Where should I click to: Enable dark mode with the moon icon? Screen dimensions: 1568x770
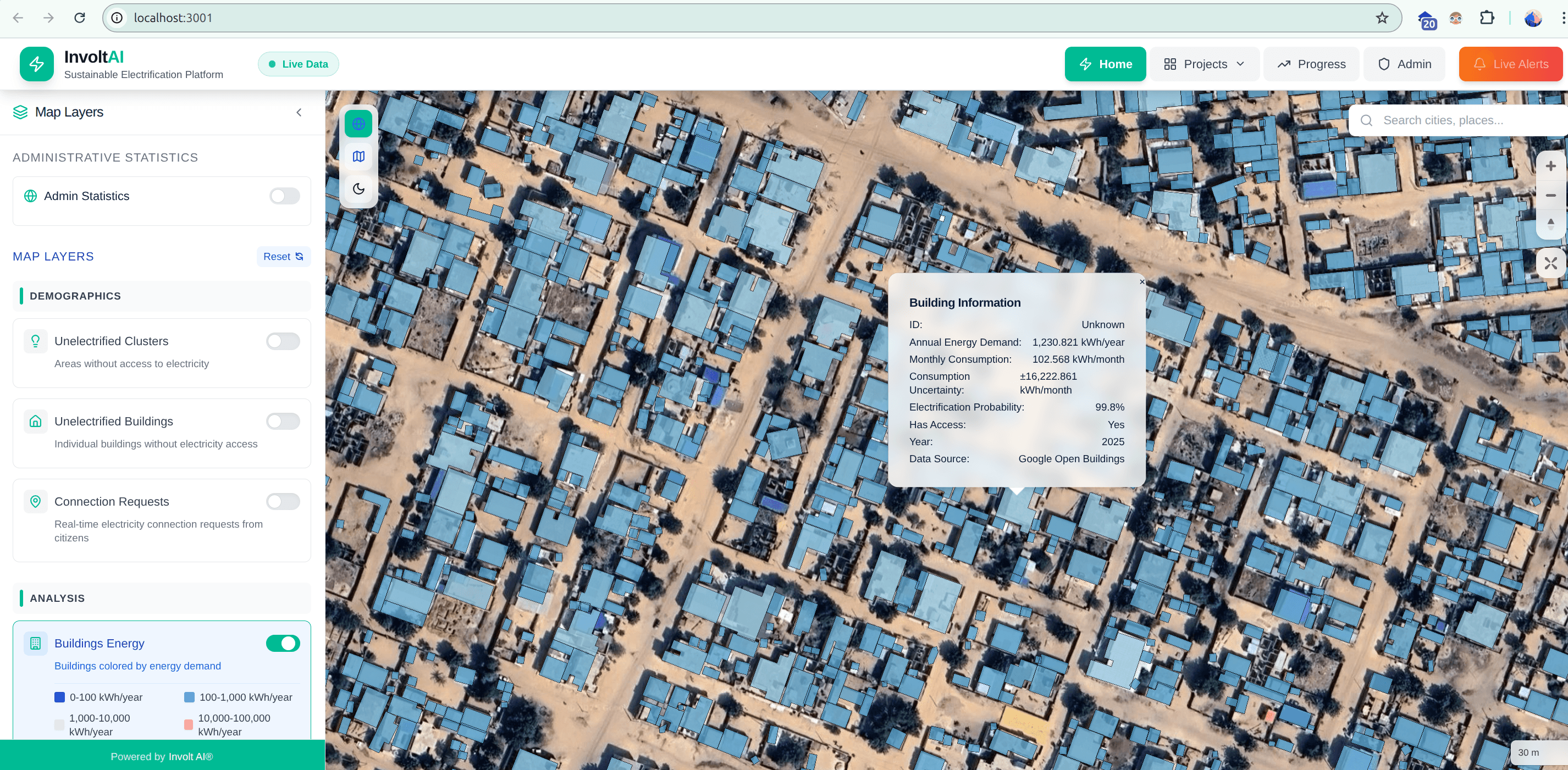point(358,189)
